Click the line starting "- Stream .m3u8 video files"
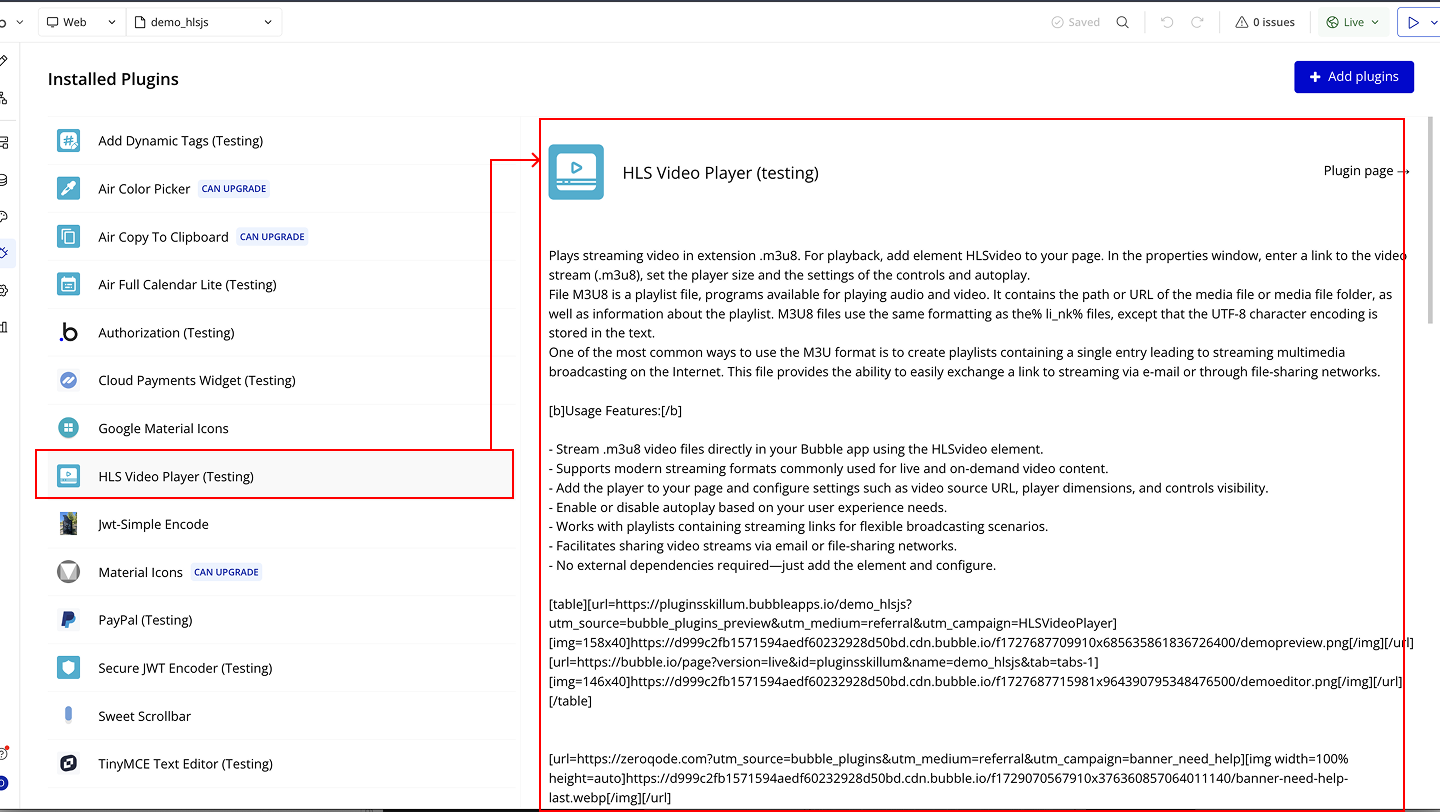Image resolution: width=1440 pixels, height=812 pixels. (795, 449)
